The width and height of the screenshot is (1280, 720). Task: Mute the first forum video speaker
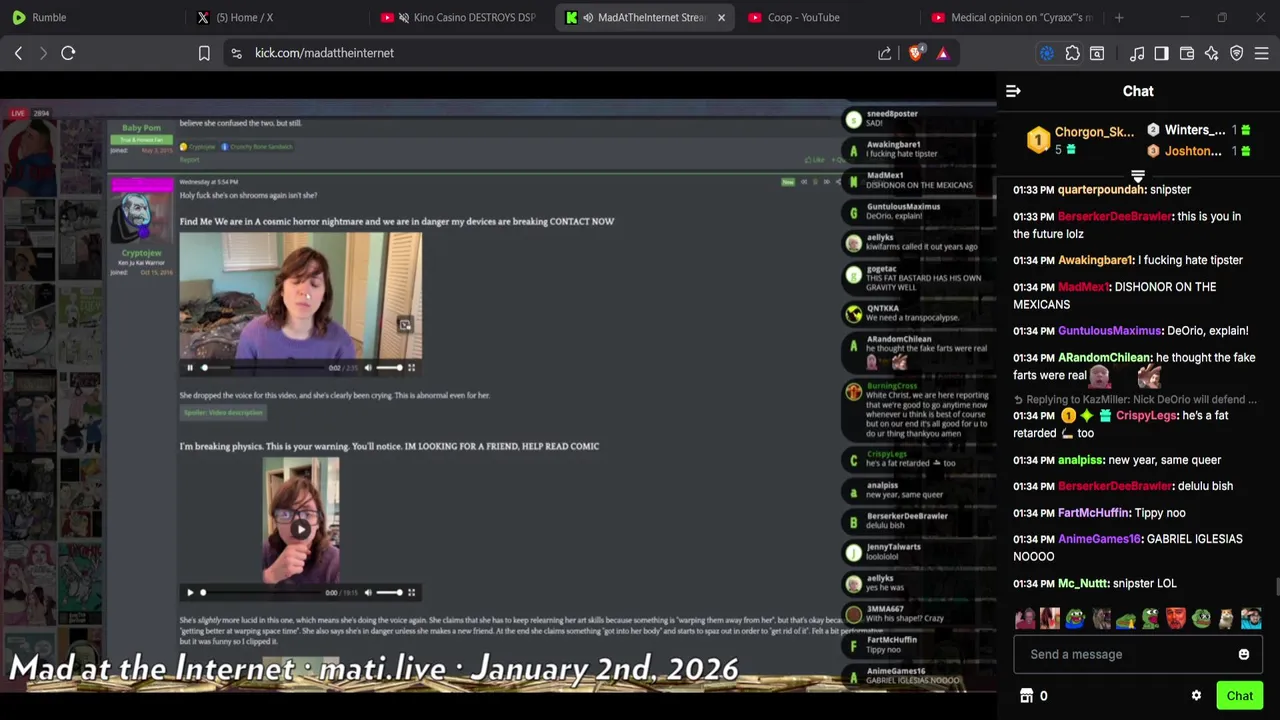pyautogui.click(x=368, y=368)
